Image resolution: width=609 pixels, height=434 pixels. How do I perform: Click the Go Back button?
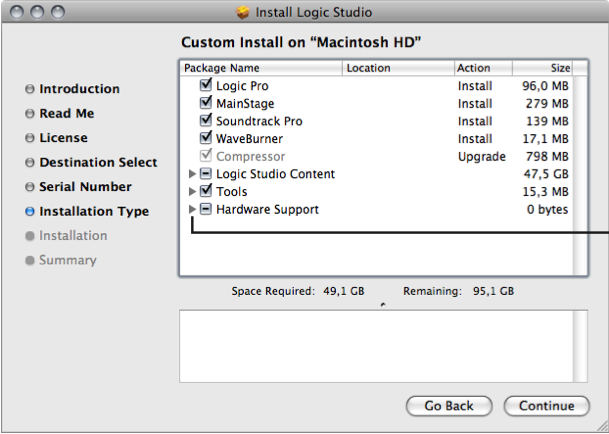coord(449,406)
